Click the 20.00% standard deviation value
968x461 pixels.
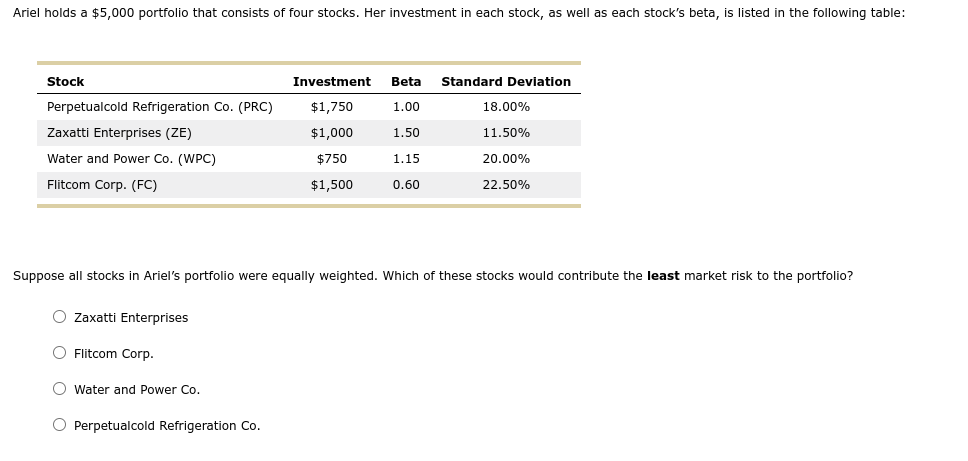(506, 159)
